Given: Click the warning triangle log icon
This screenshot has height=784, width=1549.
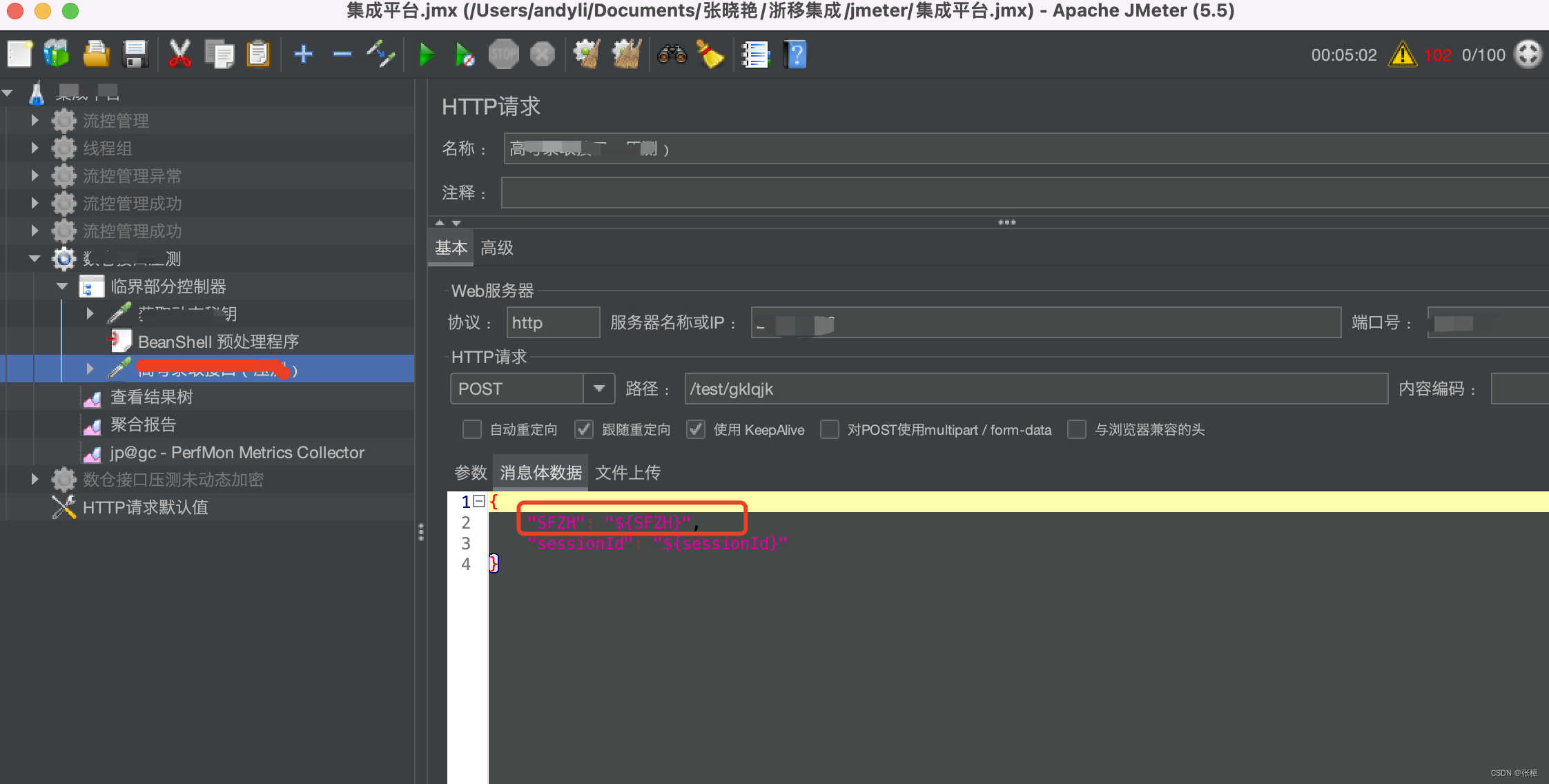Looking at the screenshot, I should tap(1402, 55).
